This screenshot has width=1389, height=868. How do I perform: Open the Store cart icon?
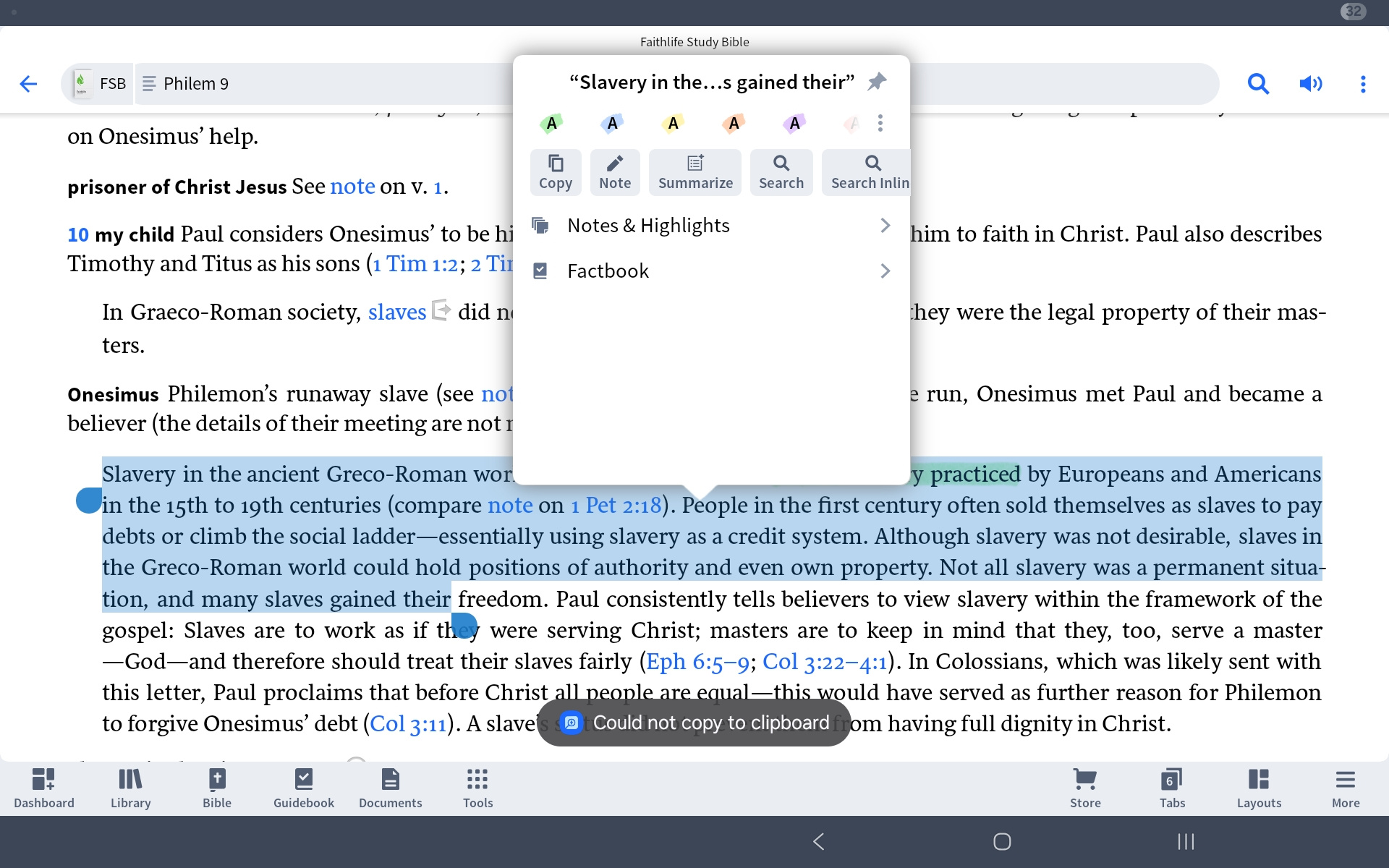coord(1085,788)
